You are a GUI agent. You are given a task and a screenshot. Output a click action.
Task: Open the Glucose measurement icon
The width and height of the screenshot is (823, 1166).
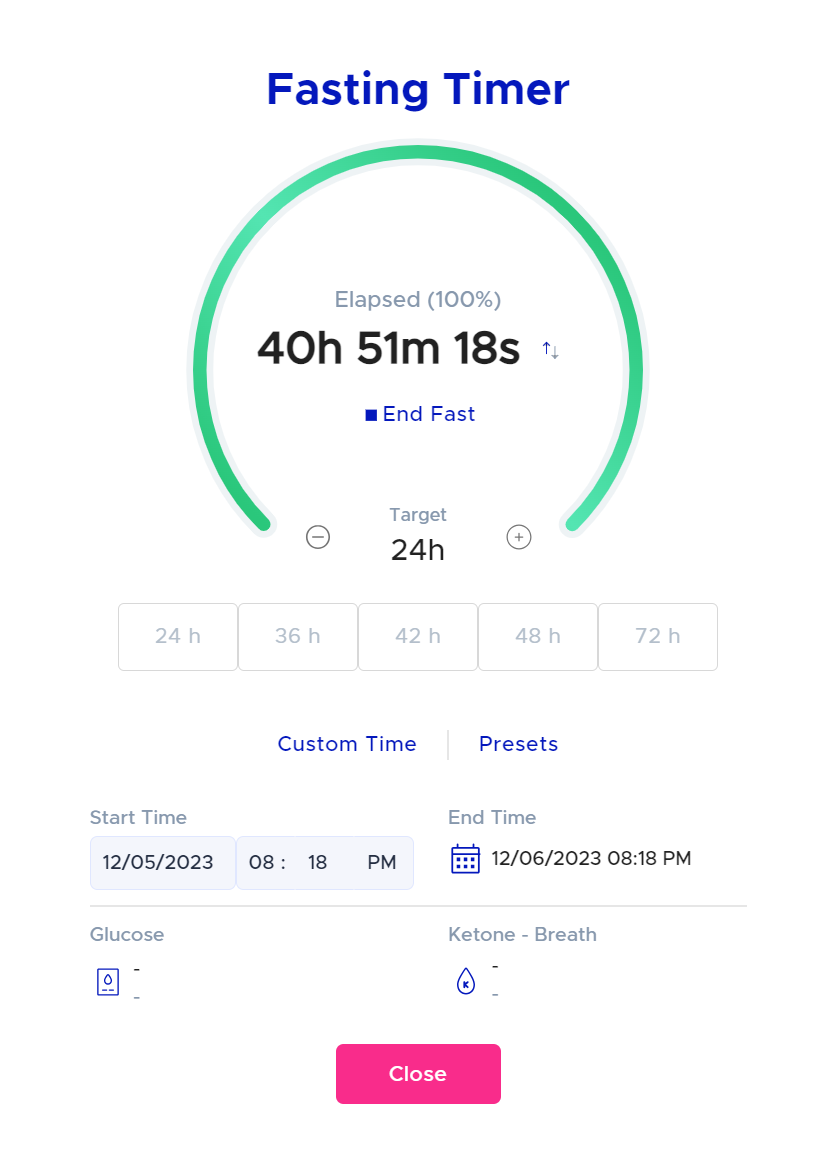(107, 981)
